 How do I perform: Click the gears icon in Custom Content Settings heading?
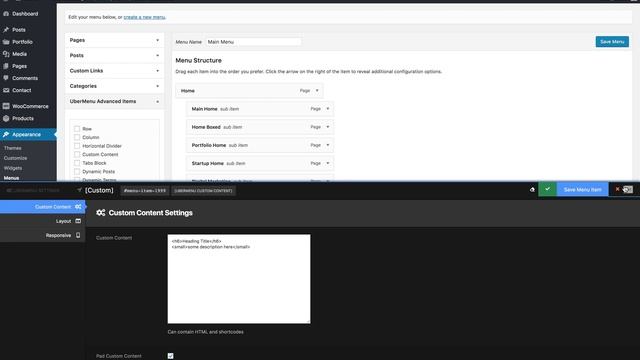click(x=100, y=213)
